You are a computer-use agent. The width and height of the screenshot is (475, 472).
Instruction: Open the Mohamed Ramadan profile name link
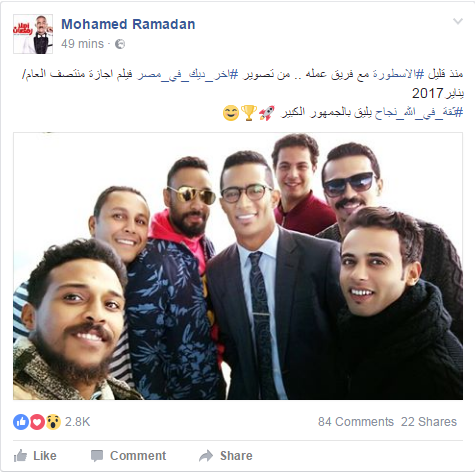click(128, 24)
